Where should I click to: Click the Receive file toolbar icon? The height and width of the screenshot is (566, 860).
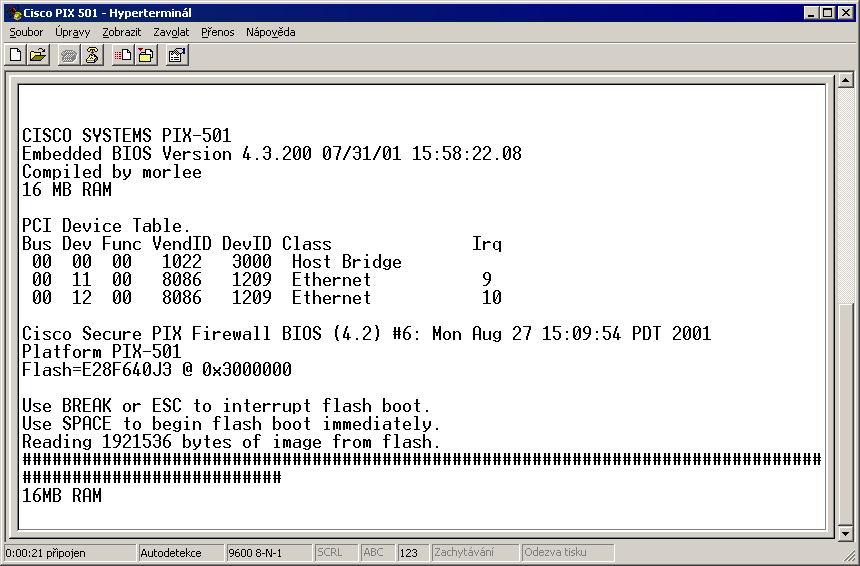coord(146,55)
